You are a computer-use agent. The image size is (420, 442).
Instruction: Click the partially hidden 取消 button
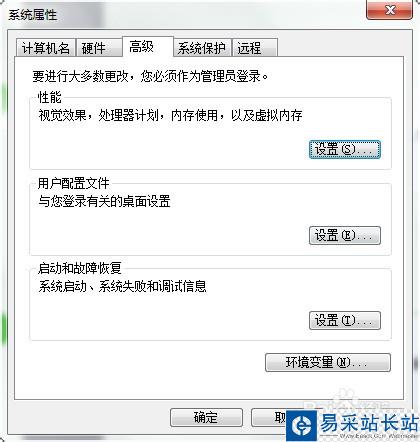(269, 417)
